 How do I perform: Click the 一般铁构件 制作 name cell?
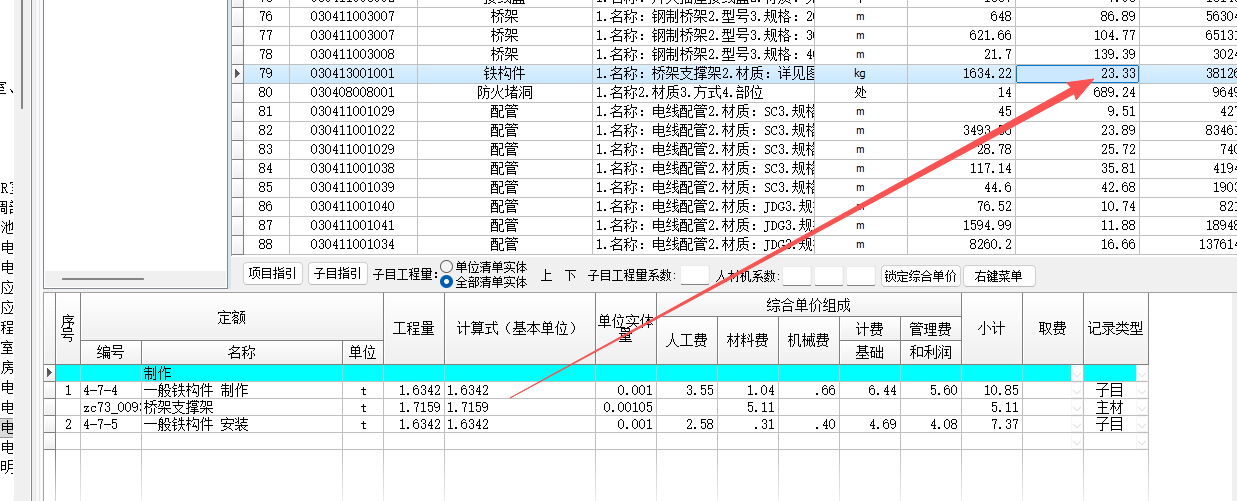coord(242,391)
